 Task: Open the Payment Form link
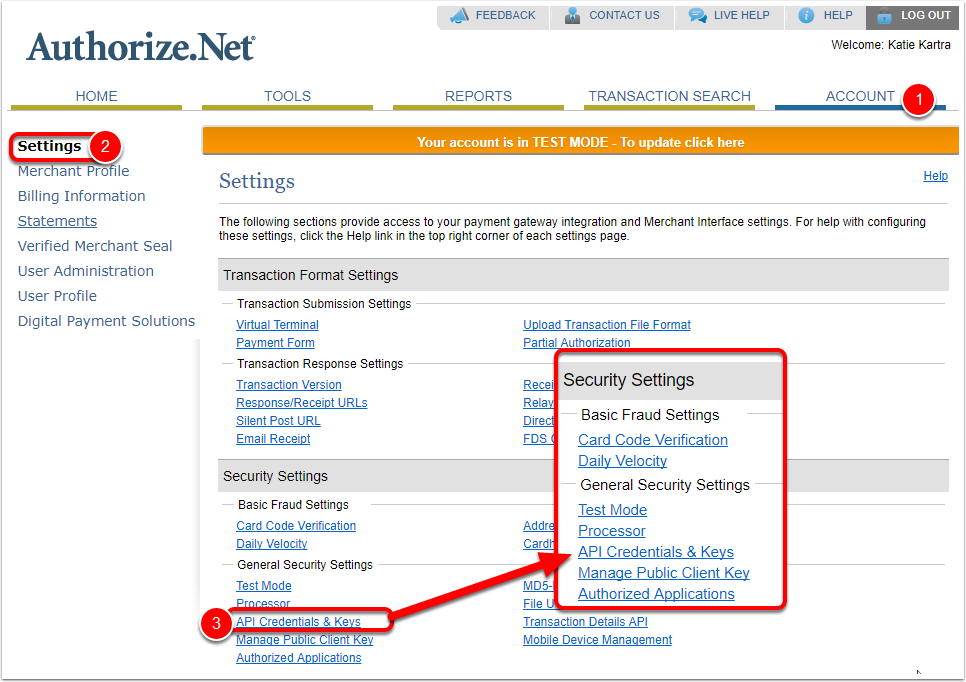coord(275,343)
